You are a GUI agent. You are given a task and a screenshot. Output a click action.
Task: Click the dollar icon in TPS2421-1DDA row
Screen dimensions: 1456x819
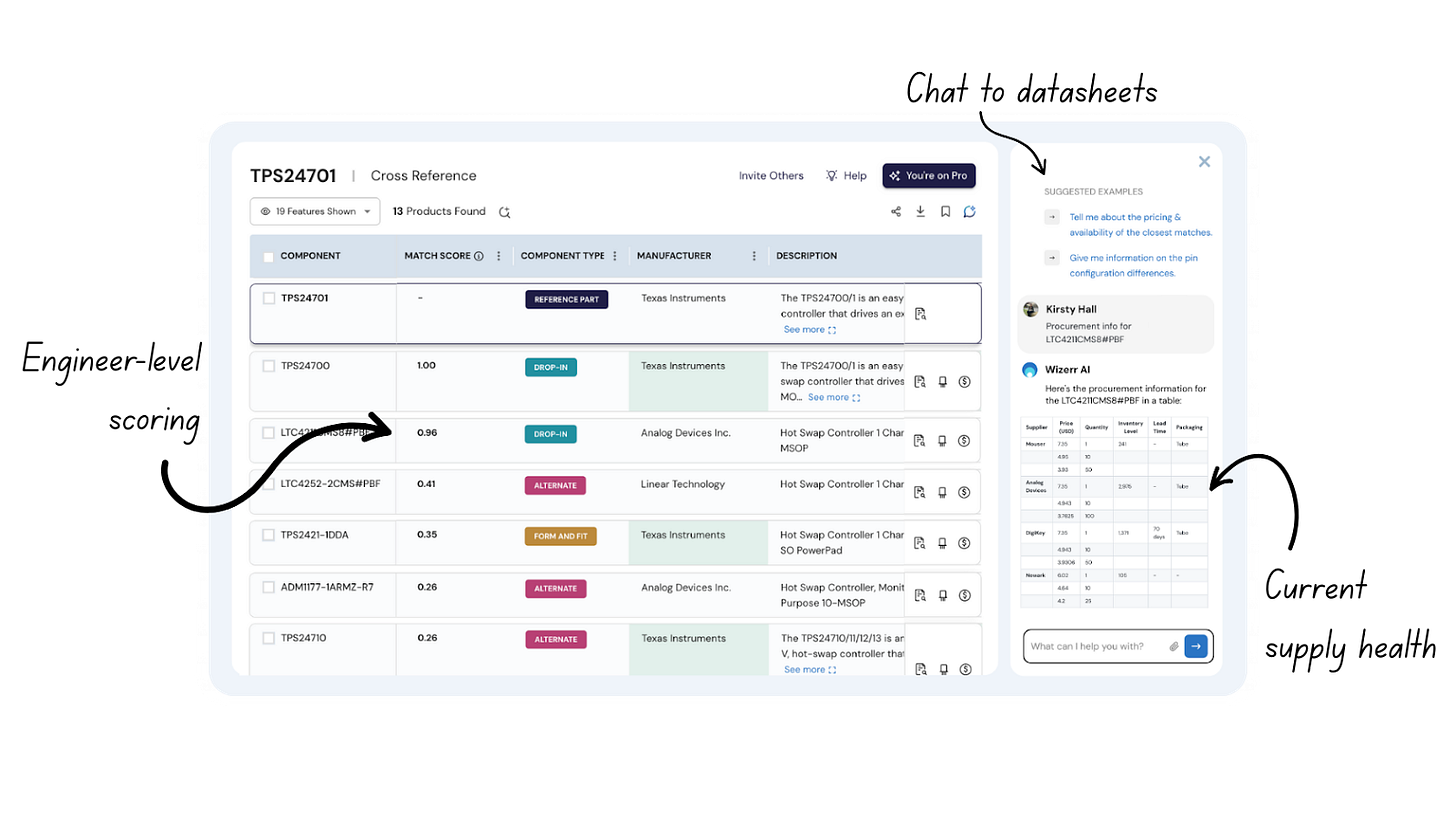coord(965,543)
